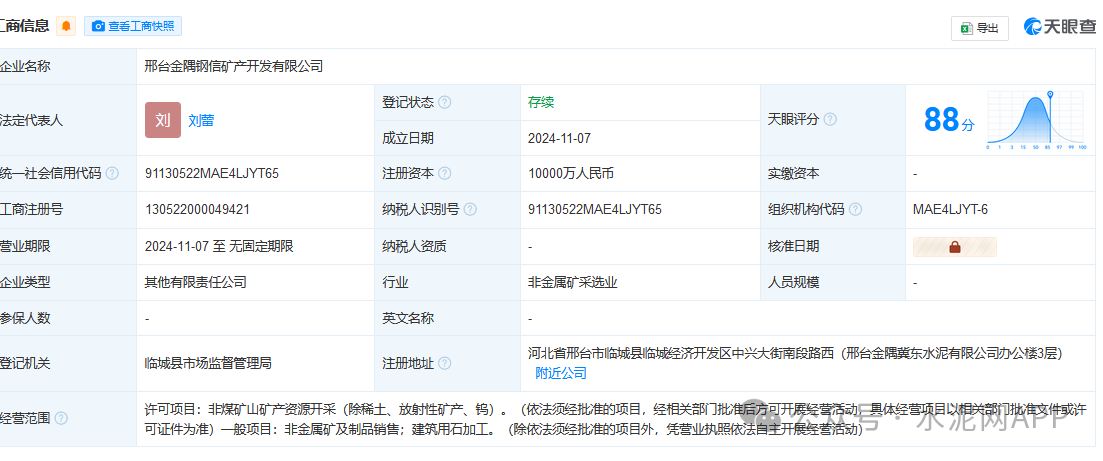Open the 查看工商快照 snapshot button
Screen dimensions: 1103x461
tap(133, 26)
